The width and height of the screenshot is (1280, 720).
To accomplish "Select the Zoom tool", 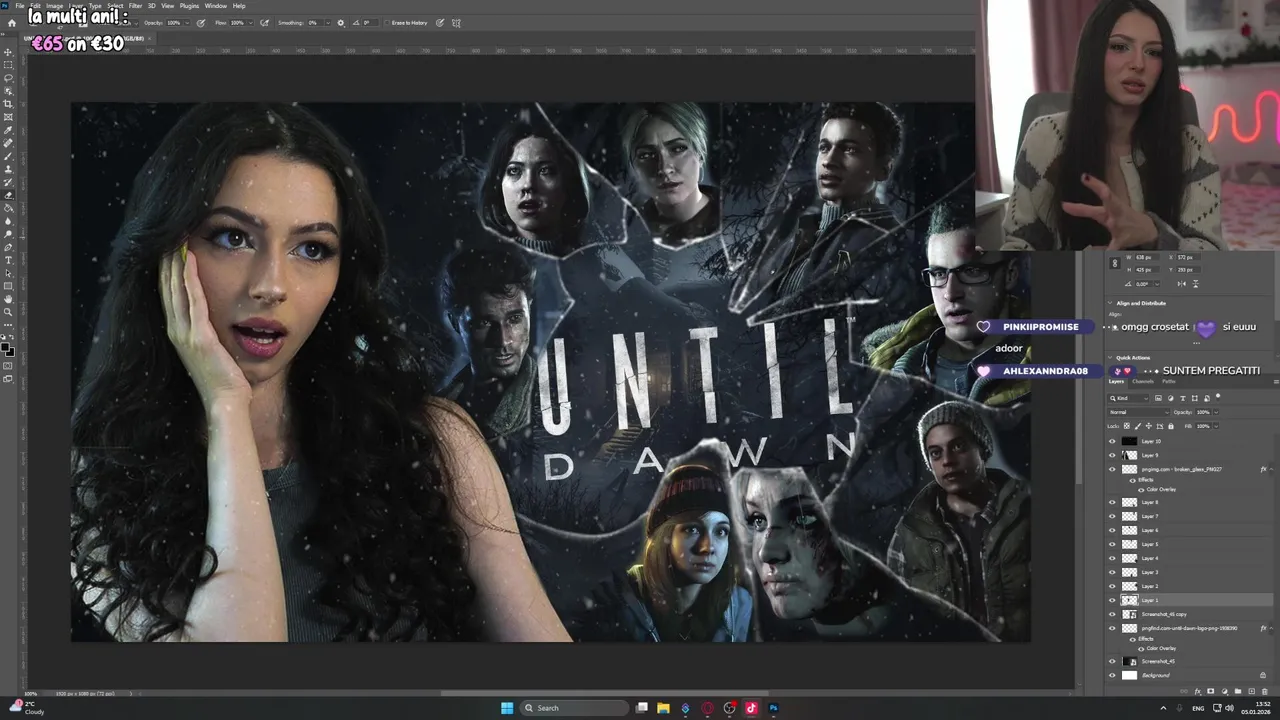I will coord(8,311).
